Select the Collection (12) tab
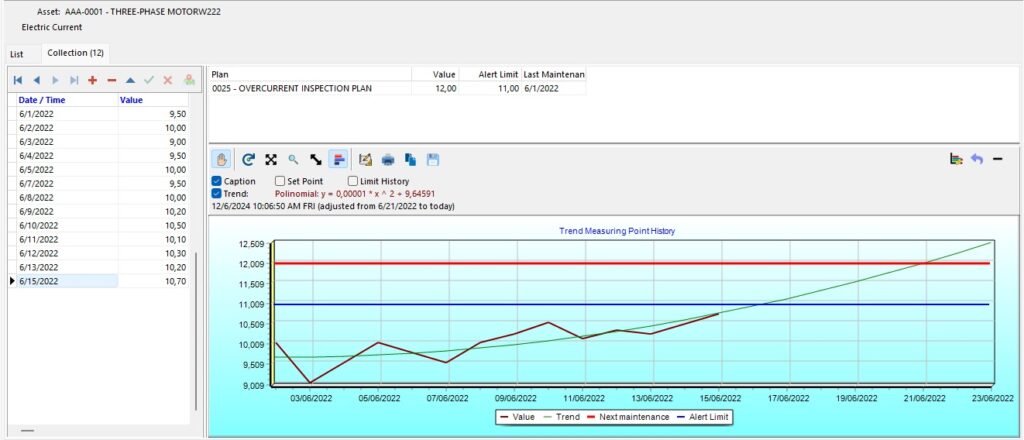1024x440 pixels. click(x=75, y=53)
